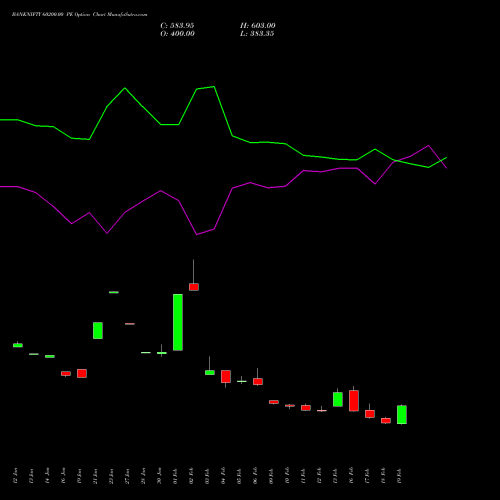The width and height of the screenshot is (500, 500).
Task: Click the red candle on 16 Feb
Action: [x=354, y=401]
